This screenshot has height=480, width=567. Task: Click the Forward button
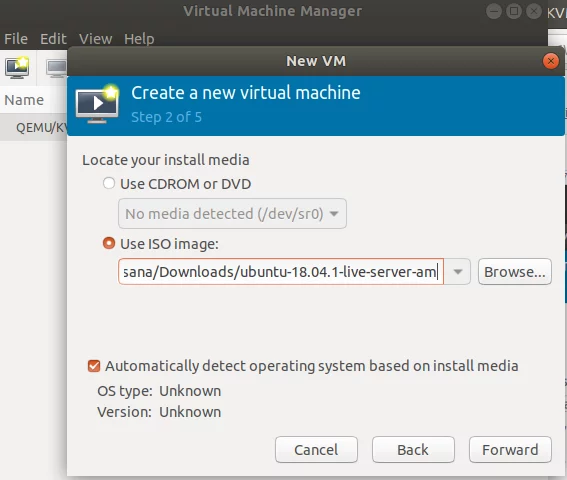coord(510,450)
